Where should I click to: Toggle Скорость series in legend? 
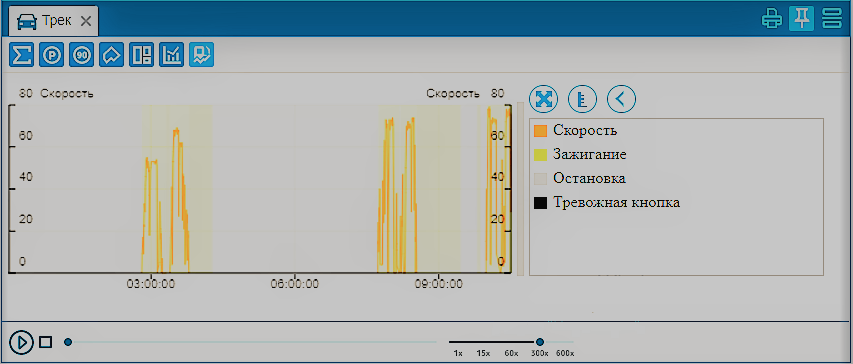(x=576, y=131)
